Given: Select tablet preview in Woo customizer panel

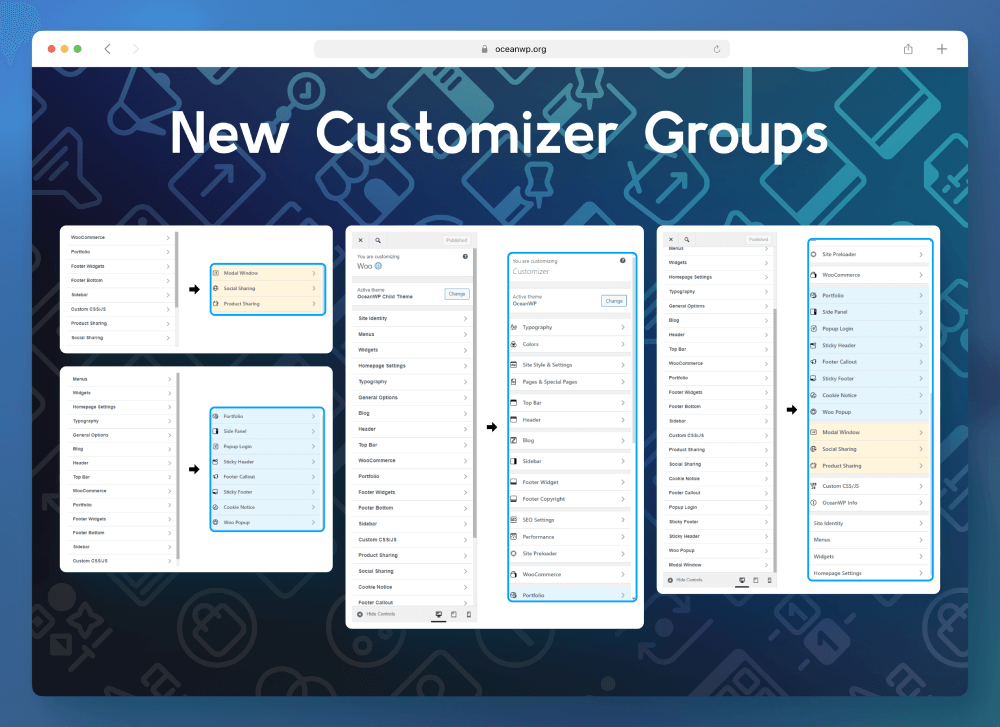Looking at the screenshot, I should 454,614.
